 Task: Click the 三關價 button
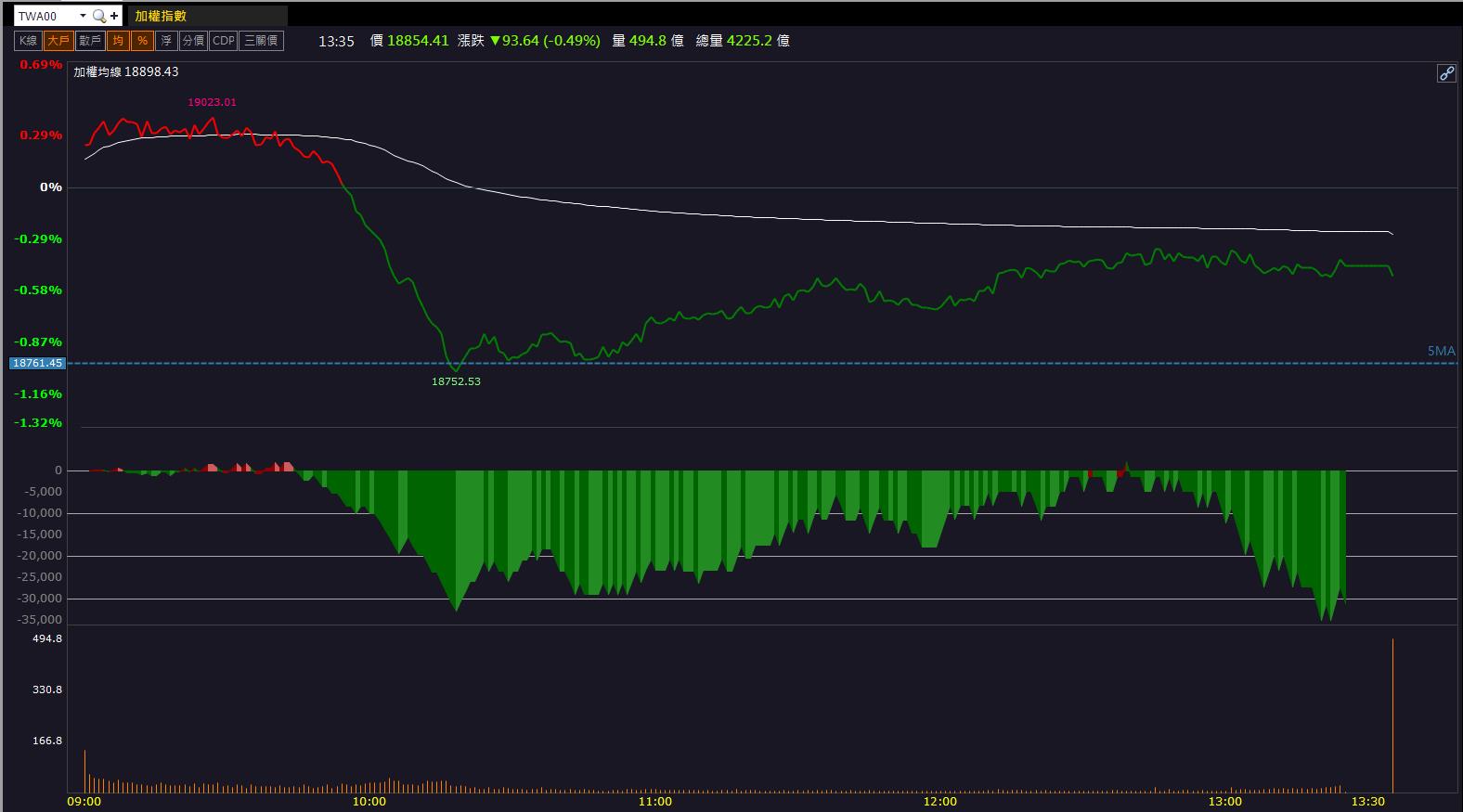(261, 41)
